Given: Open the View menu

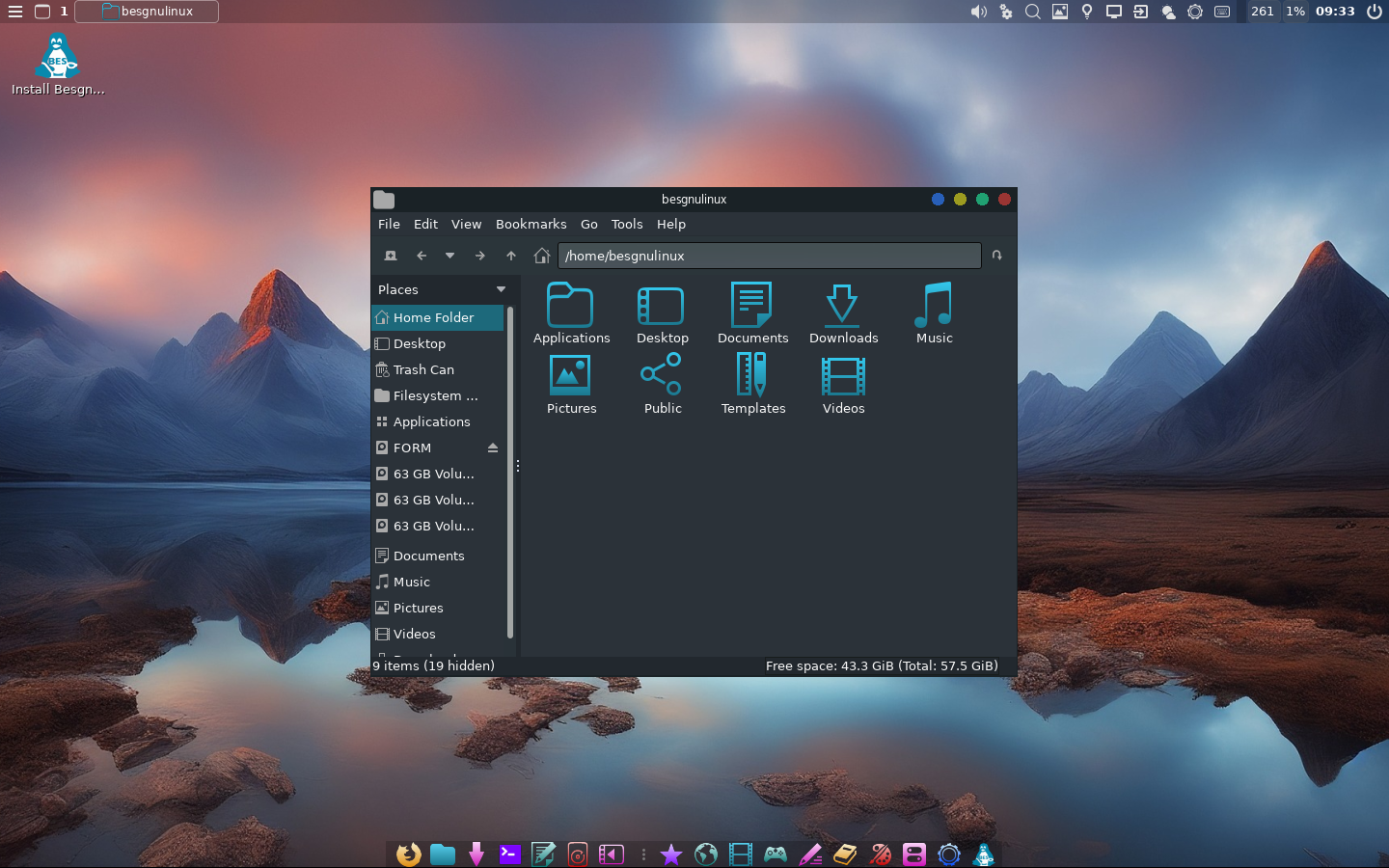Looking at the screenshot, I should click(466, 224).
